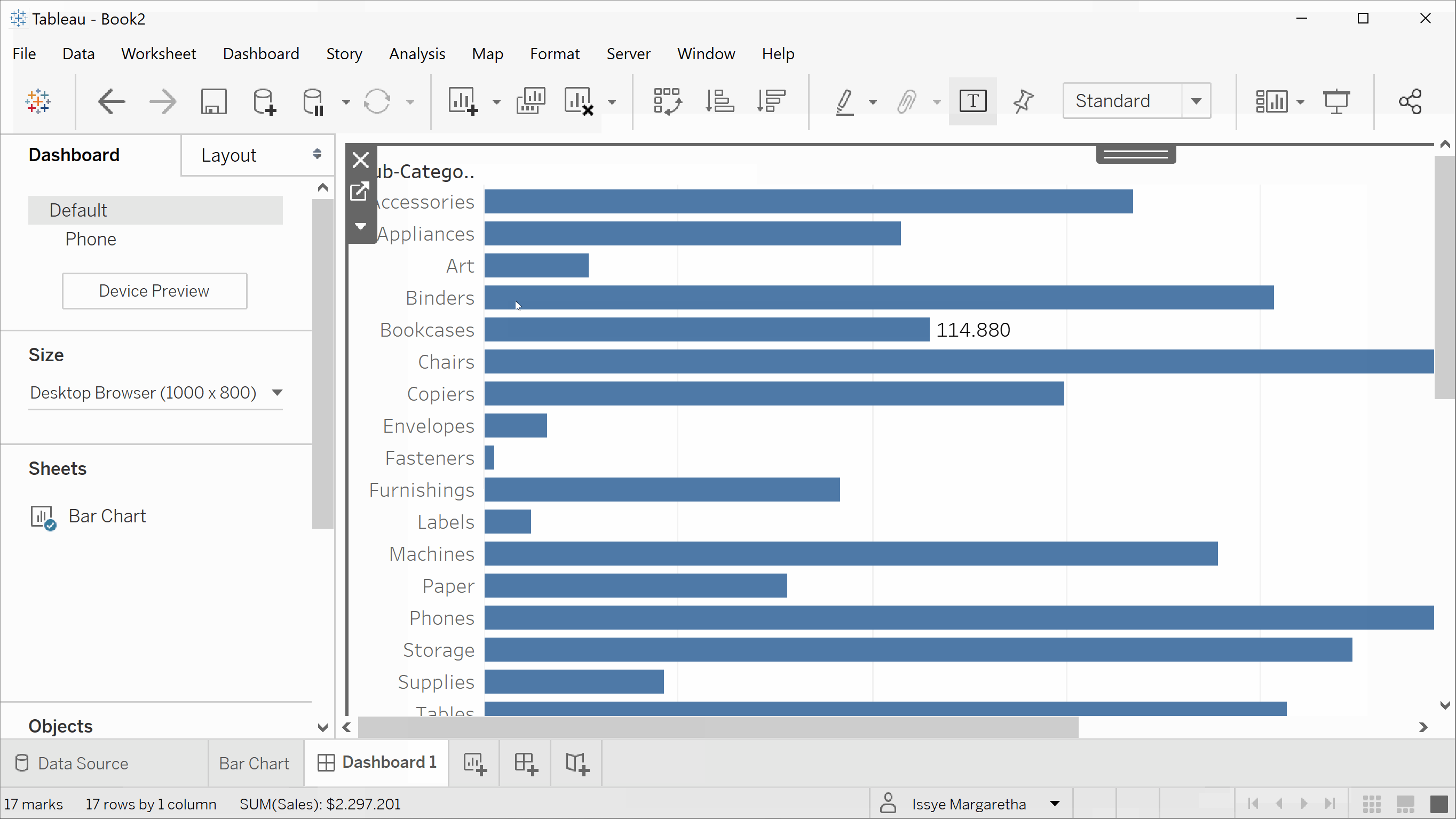Expand the Desktop Browser size dropdown
The width and height of the screenshot is (1456, 819).
(x=276, y=392)
